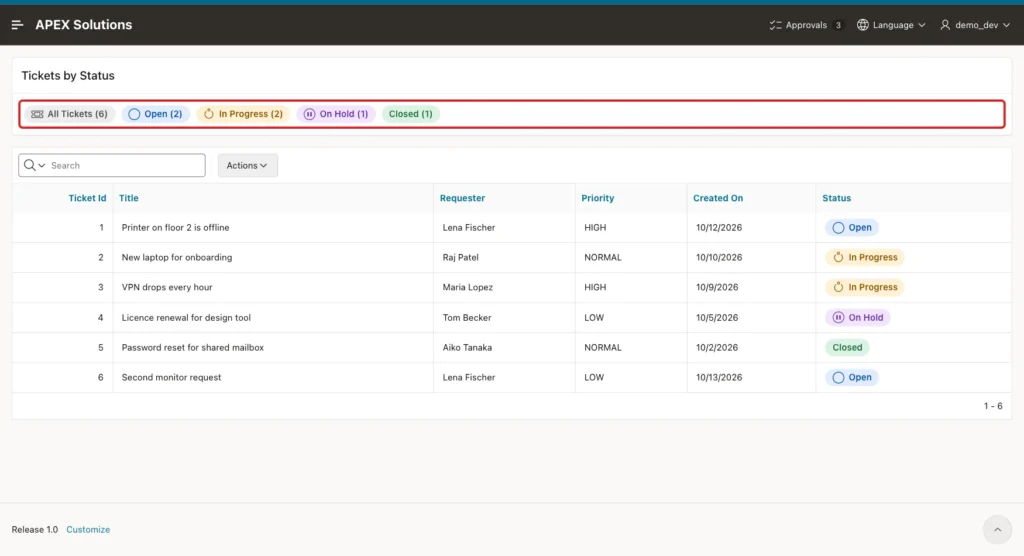Click the search magnifier icon
Image resolution: width=1024 pixels, height=556 pixels.
pos(29,165)
